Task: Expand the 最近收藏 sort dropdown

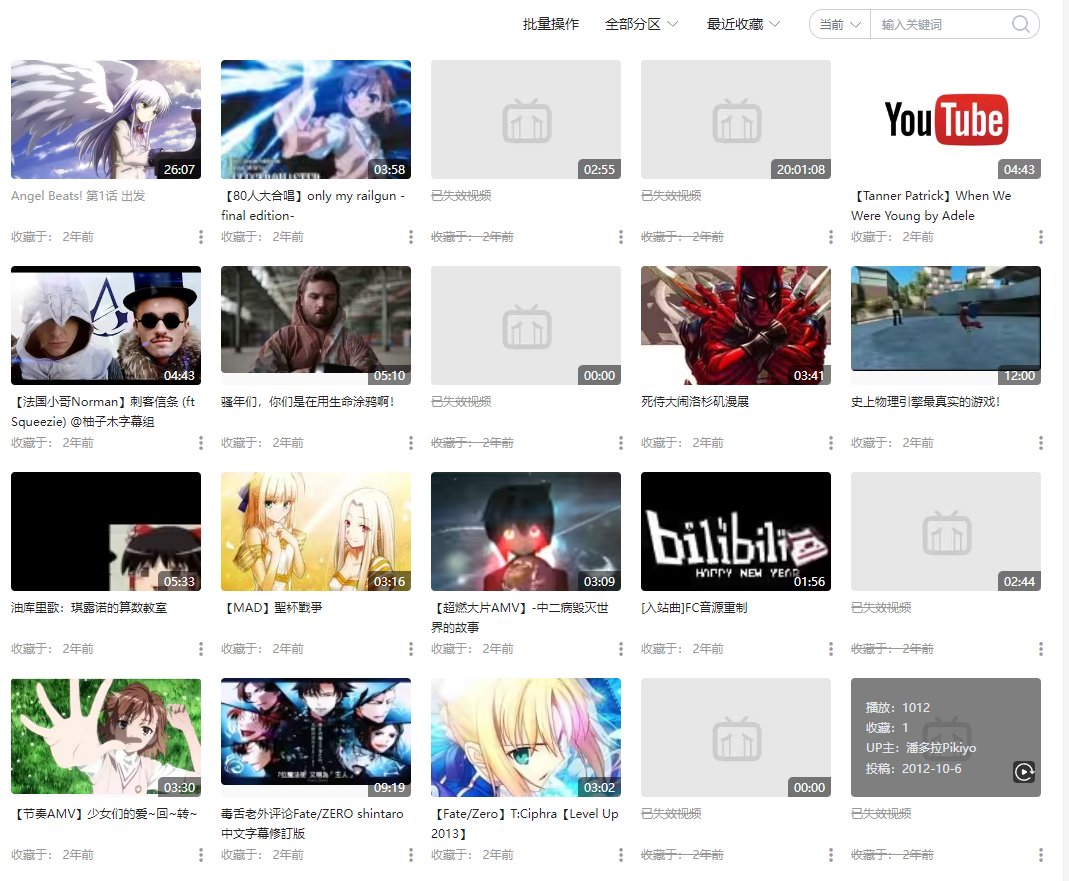Action: point(743,25)
